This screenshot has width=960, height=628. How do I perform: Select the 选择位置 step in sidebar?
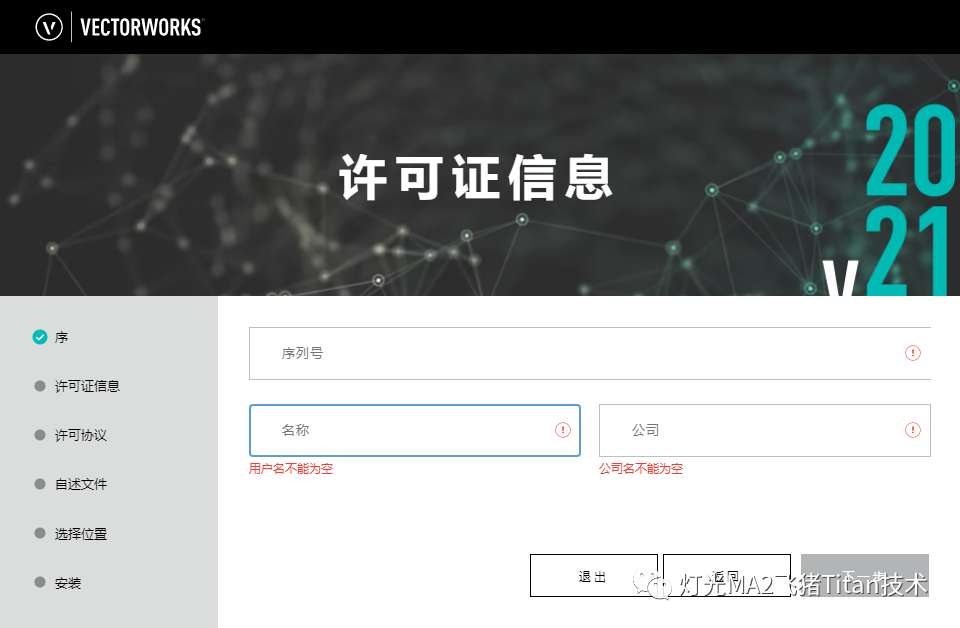[80, 534]
